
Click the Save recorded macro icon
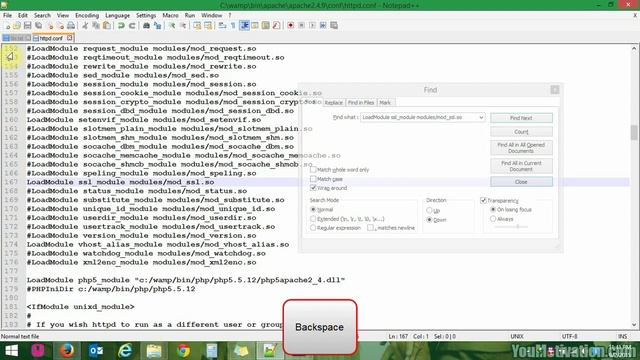(x=334, y=26)
